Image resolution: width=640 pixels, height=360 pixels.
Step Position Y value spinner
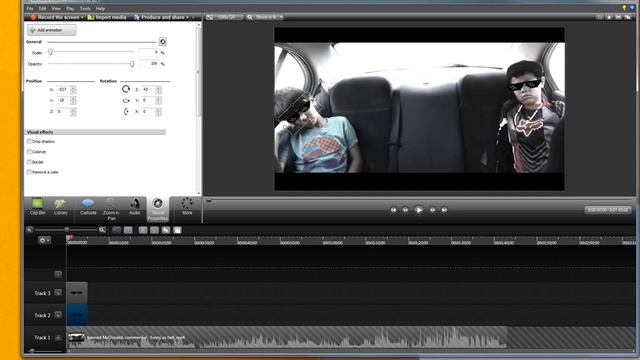(x=73, y=100)
